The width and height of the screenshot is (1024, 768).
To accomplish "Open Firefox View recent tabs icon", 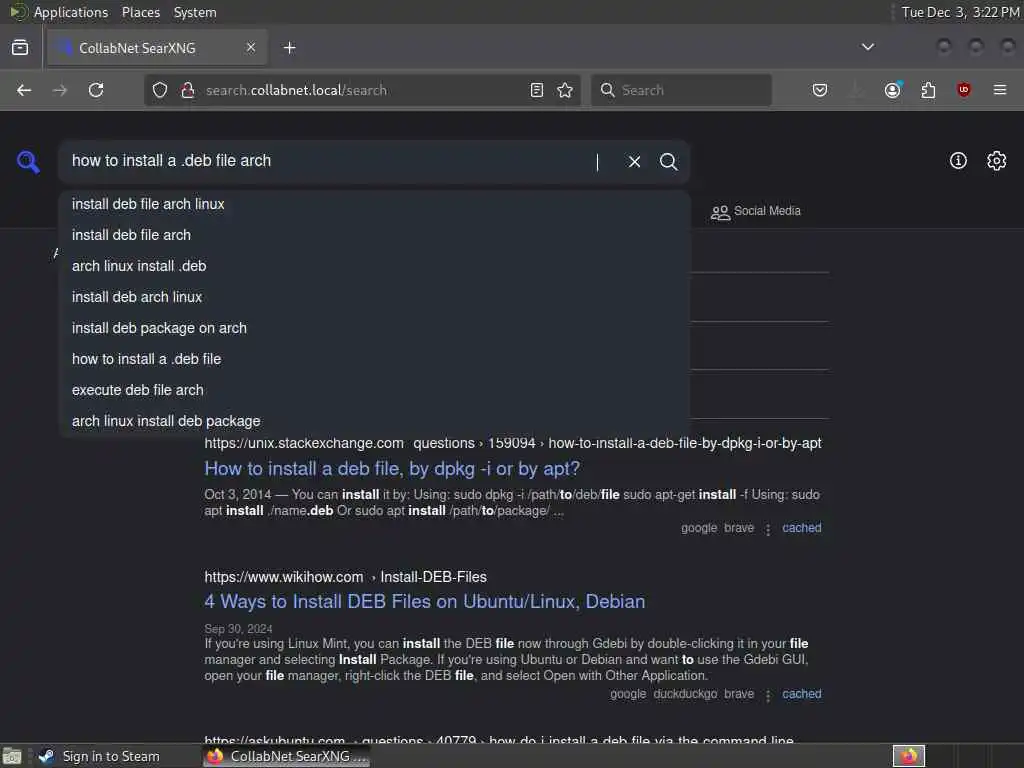I will tap(20, 48).
